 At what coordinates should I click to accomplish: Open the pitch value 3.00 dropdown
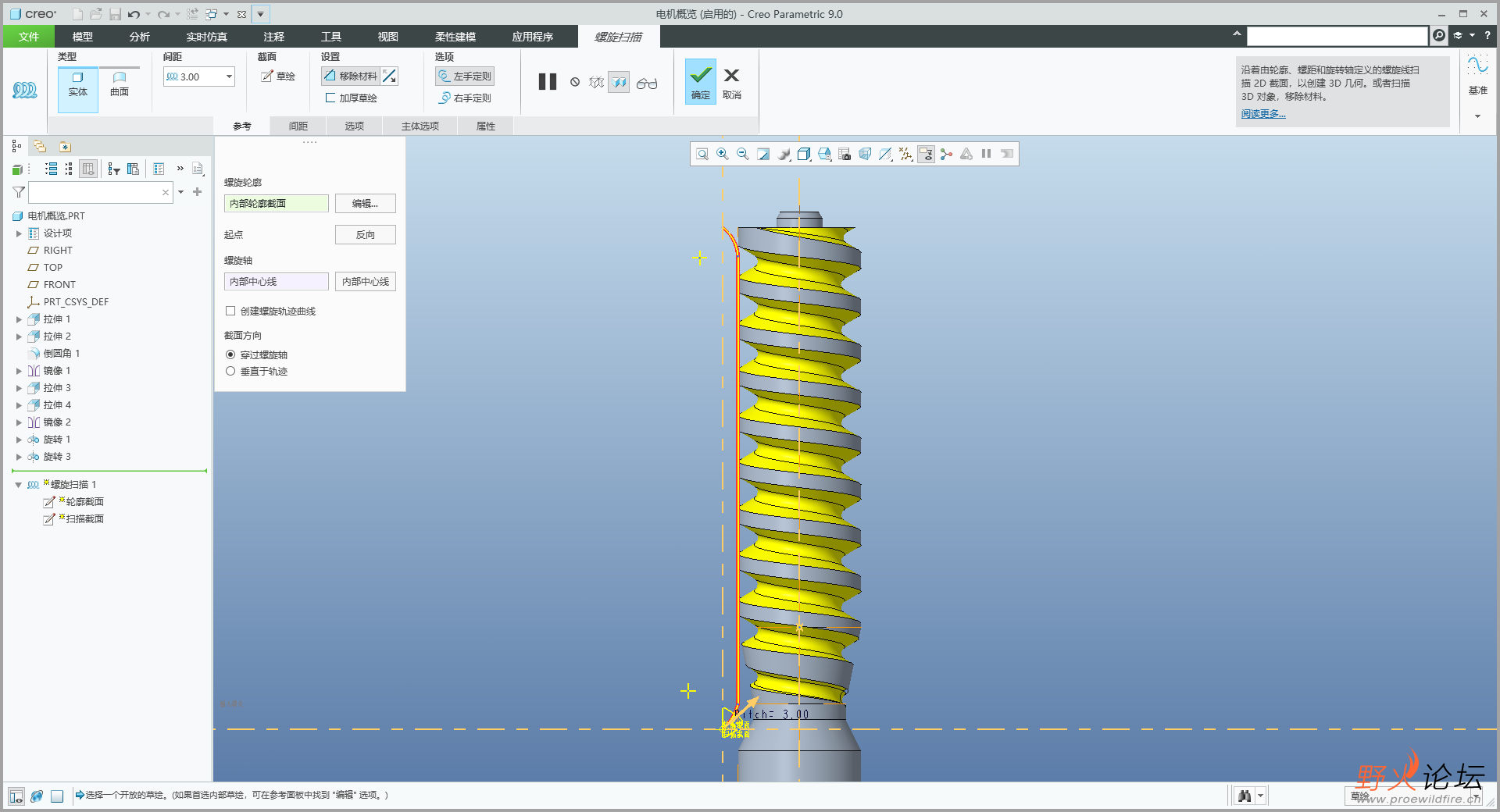click(229, 77)
